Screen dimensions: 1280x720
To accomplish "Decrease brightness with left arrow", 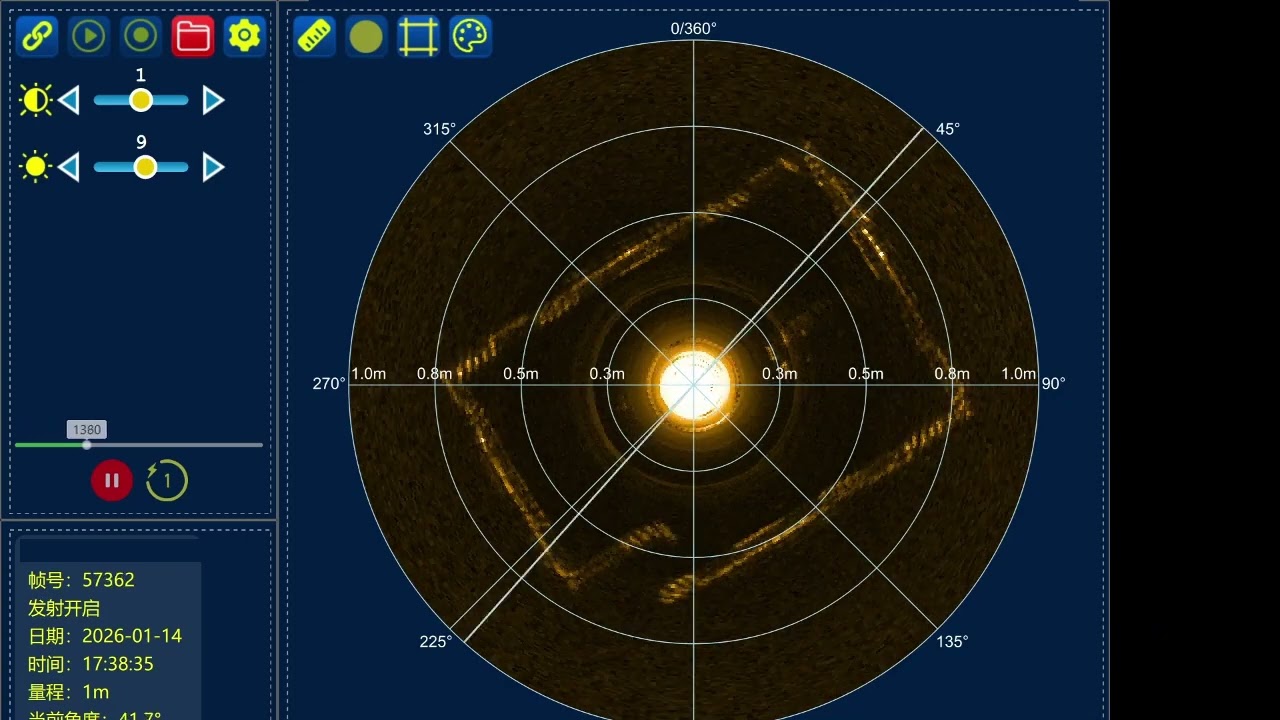I will 68,166.
